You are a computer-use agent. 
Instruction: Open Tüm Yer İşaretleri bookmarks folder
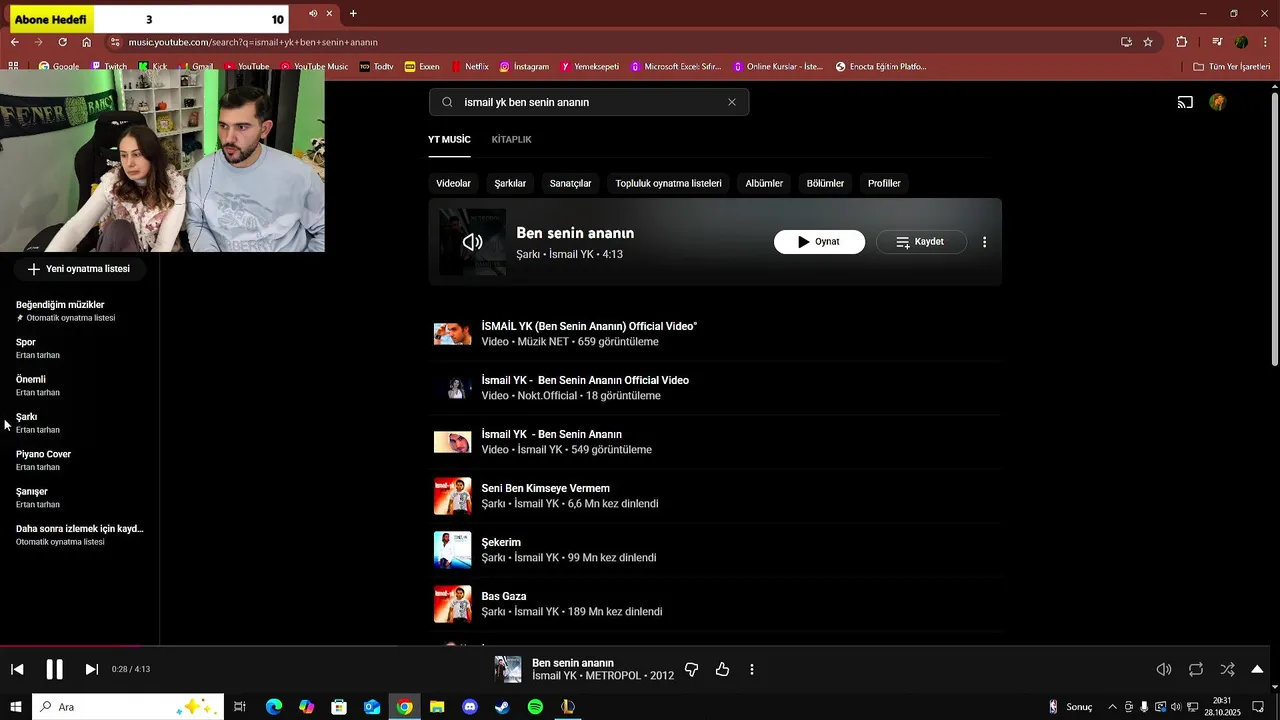(1231, 66)
